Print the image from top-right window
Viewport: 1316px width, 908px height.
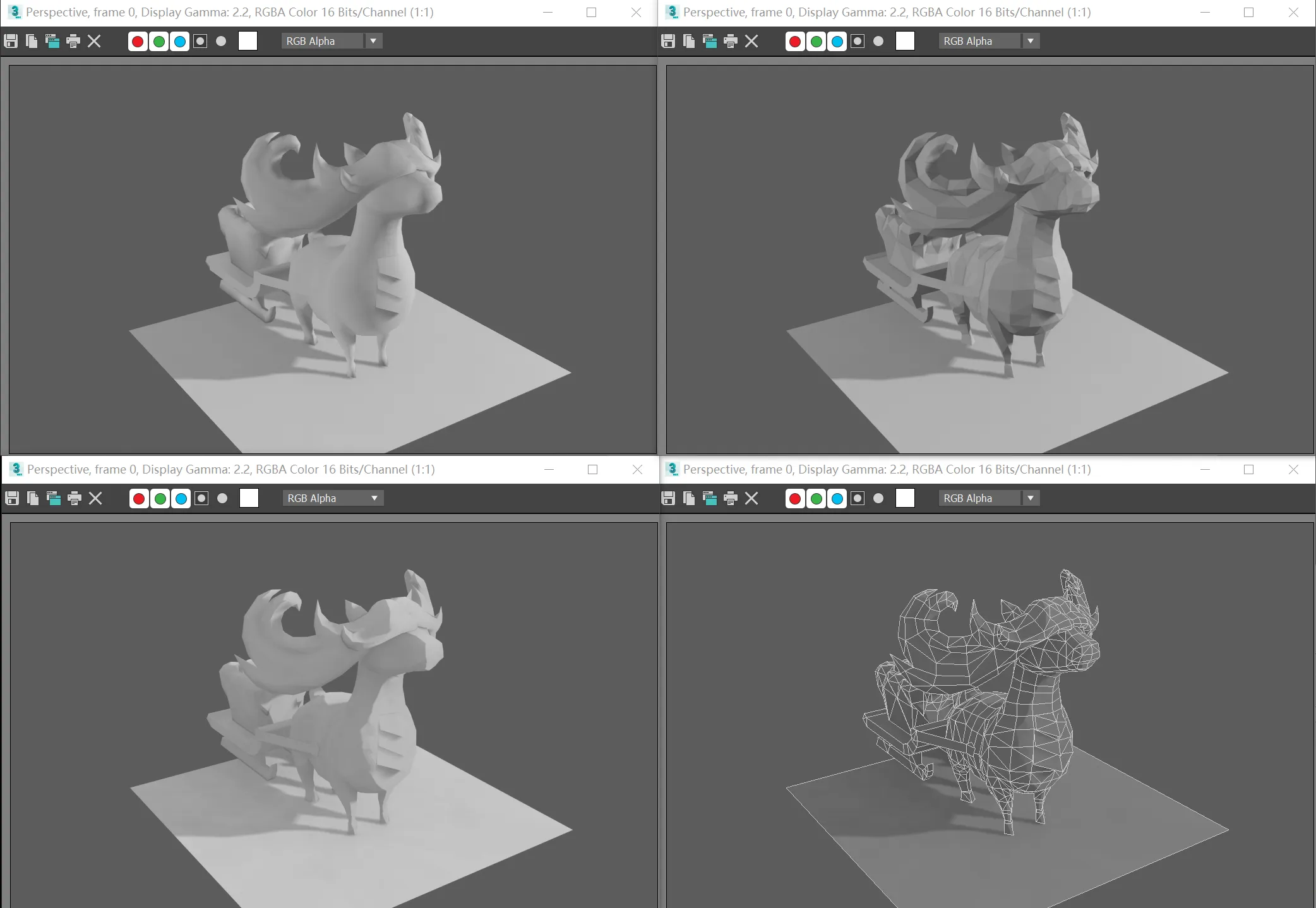731,41
